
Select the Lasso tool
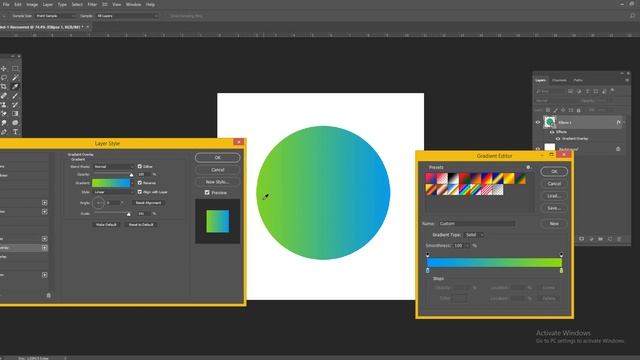click(x=4, y=78)
